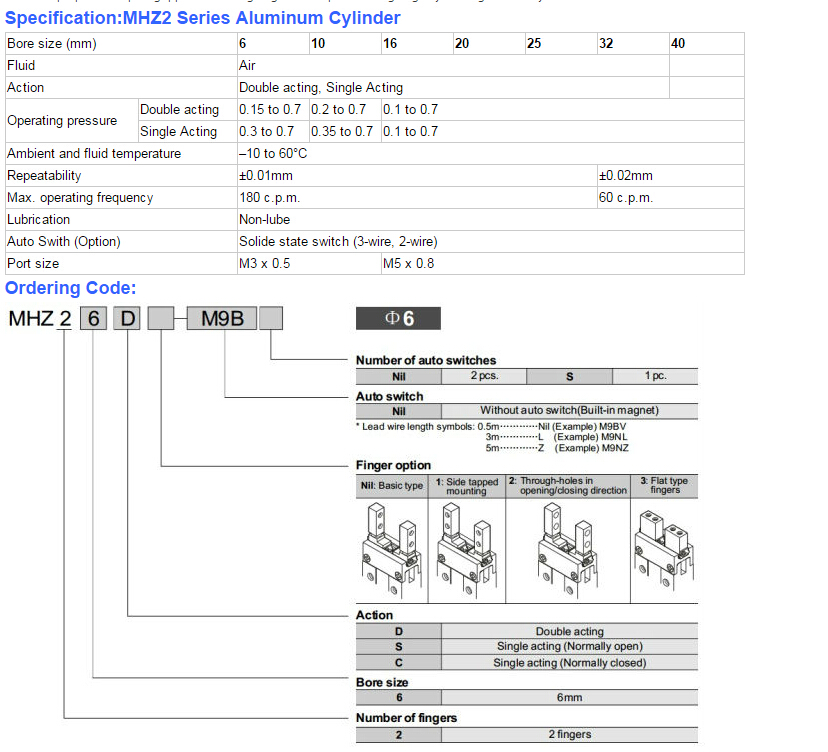Click the 'Number of auto switches' heading
The height and width of the screenshot is (752, 828).
426,360
